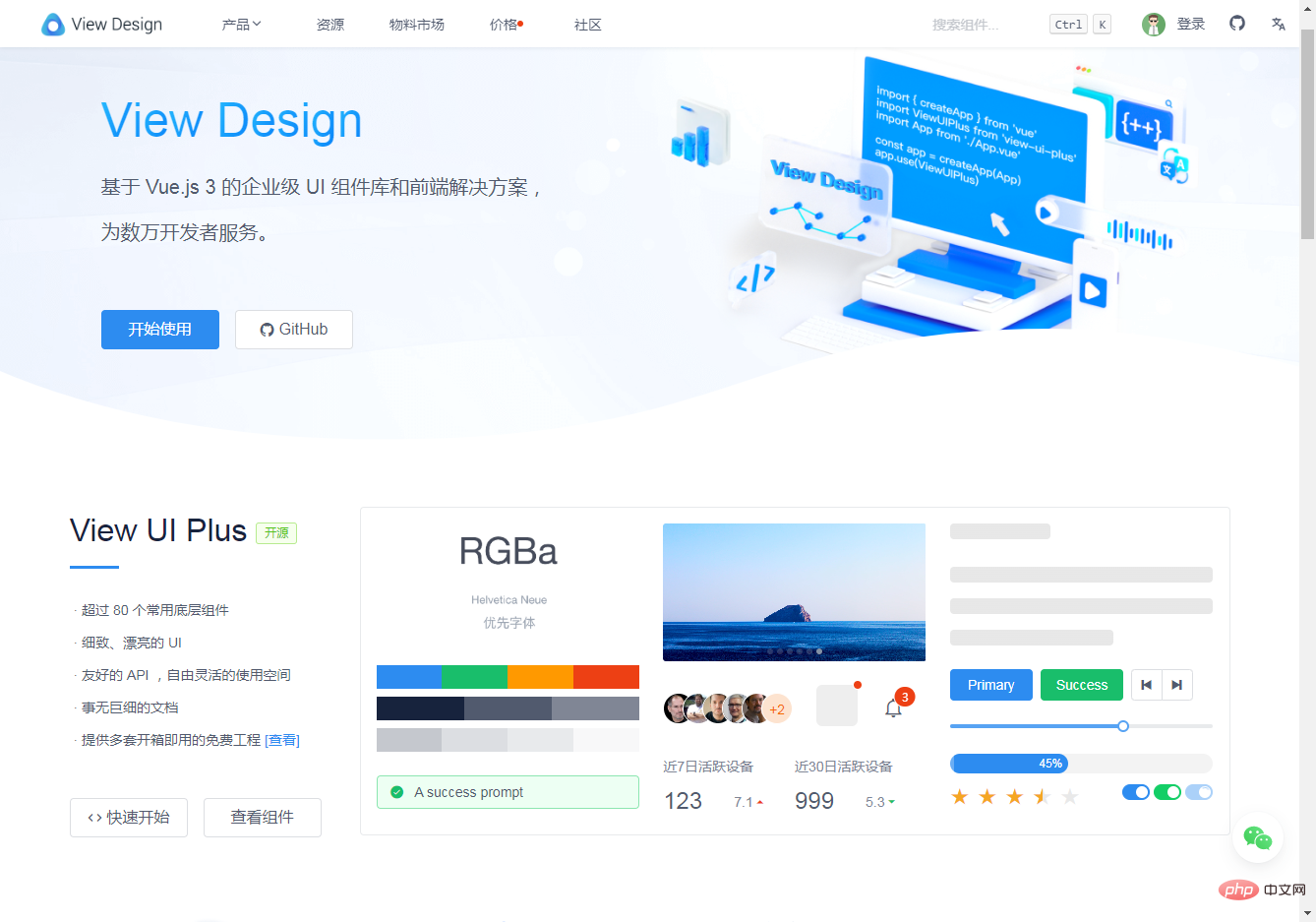Click the 45% progress bar
The height and width of the screenshot is (922, 1316).
1081,764
